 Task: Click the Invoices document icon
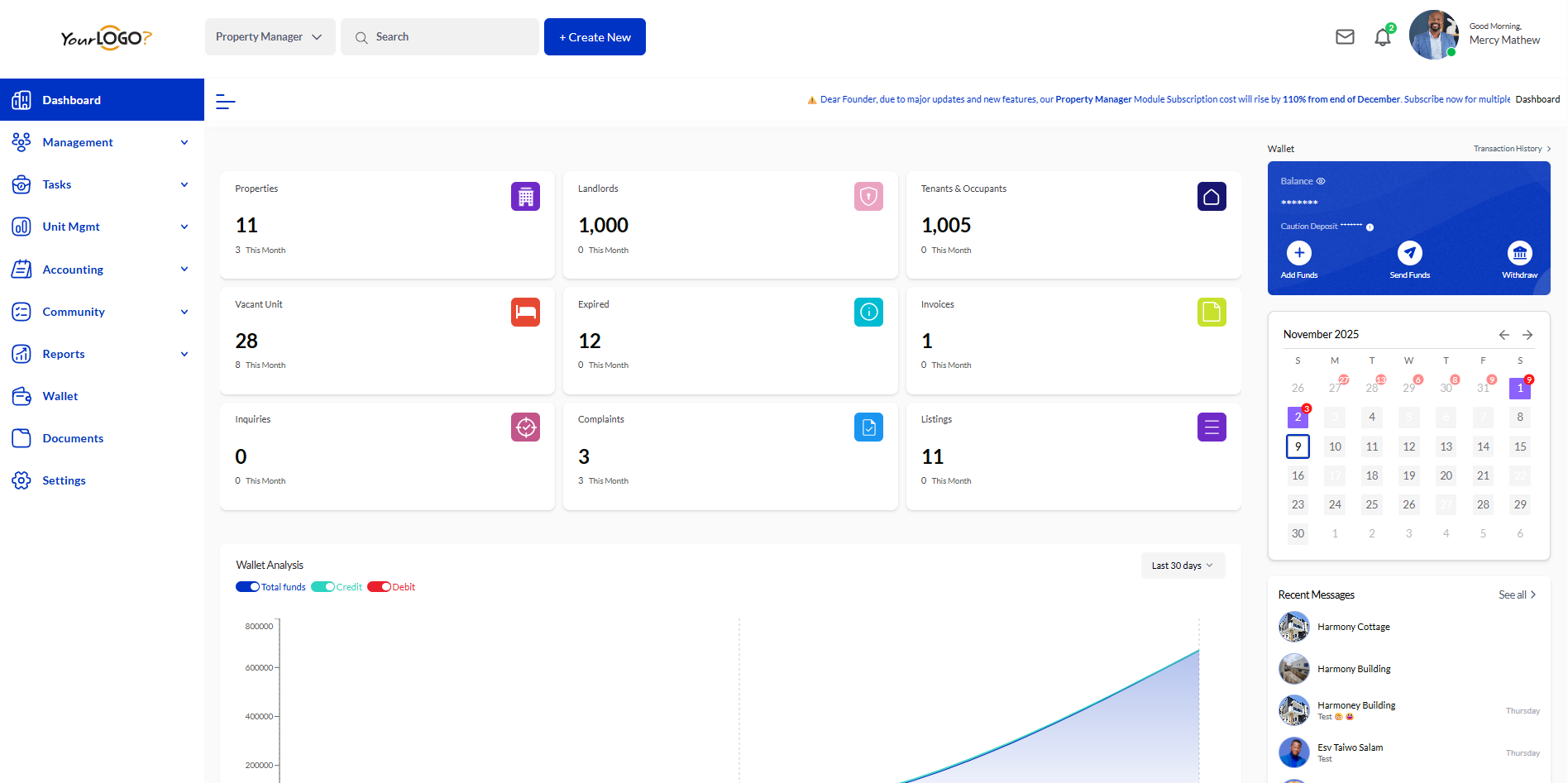[1212, 312]
